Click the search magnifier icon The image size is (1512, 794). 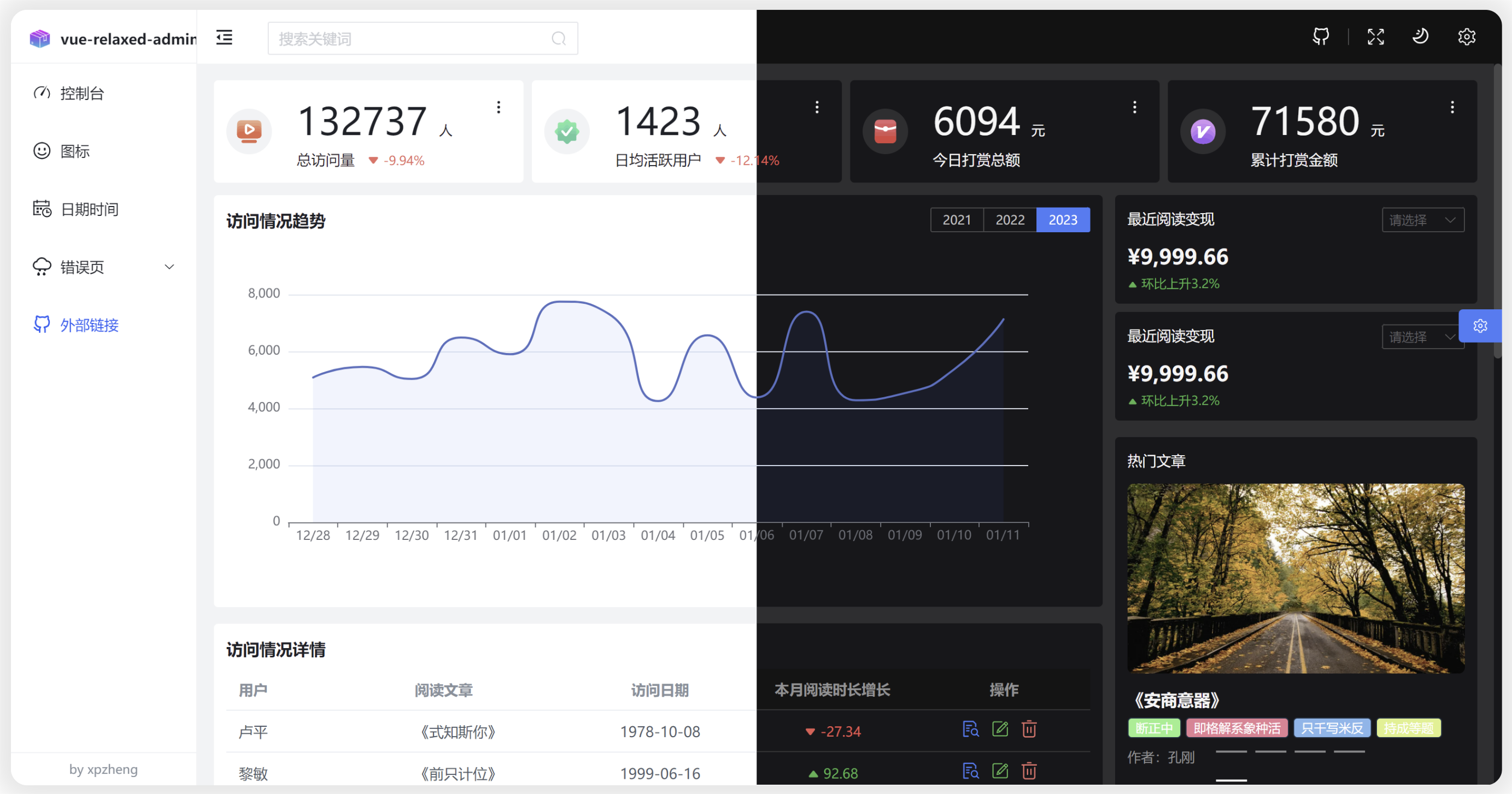tap(558, 39)
